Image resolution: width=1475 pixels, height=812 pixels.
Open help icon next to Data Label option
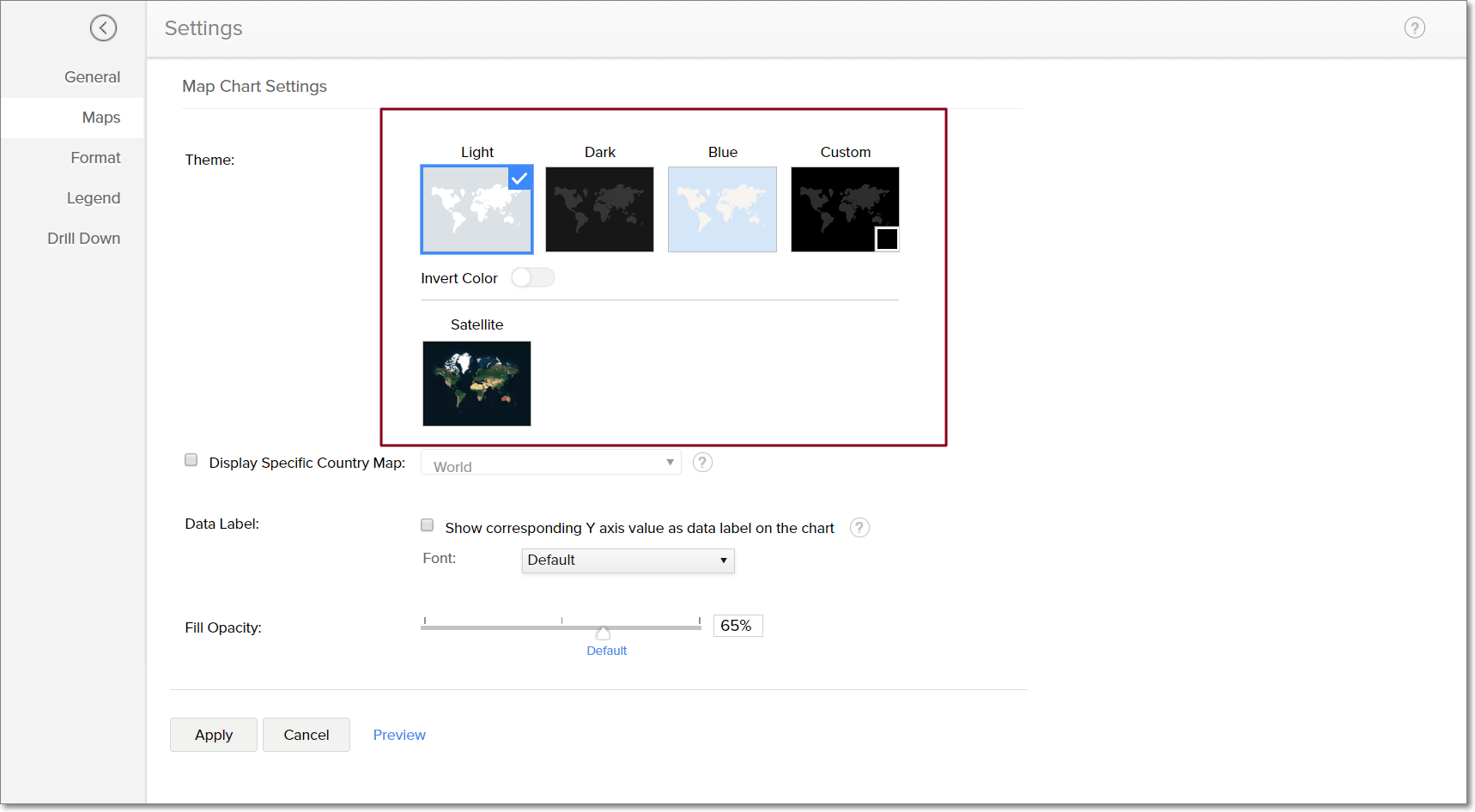tap(859, 528)
